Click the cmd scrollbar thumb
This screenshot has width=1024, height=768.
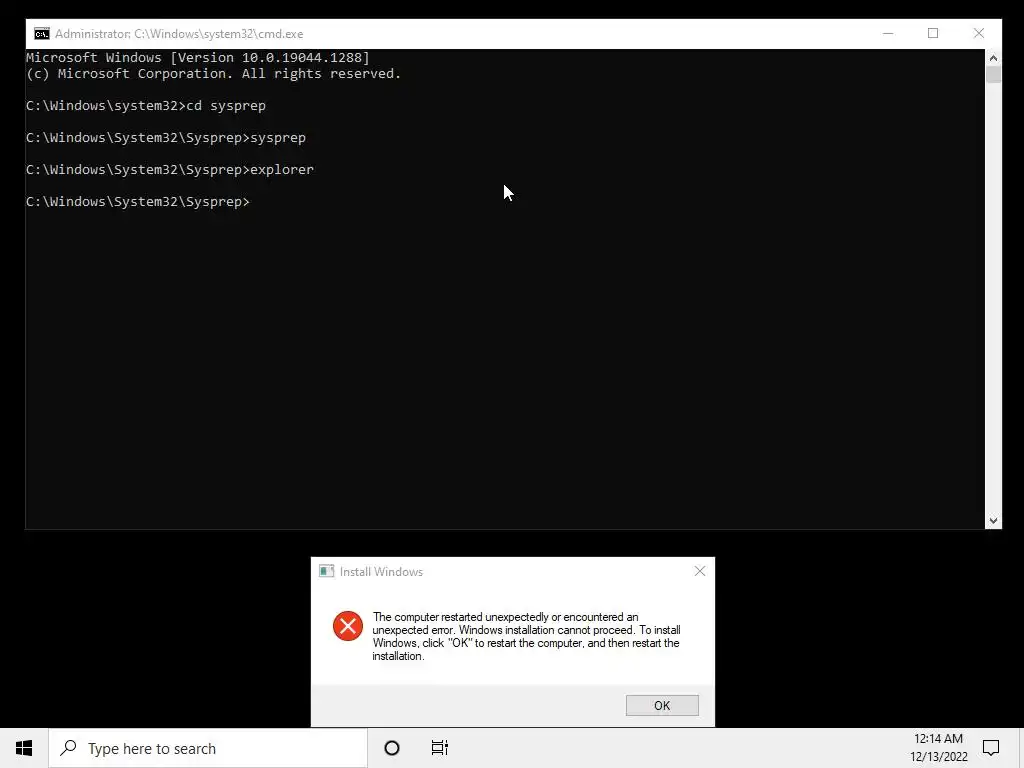993,74
